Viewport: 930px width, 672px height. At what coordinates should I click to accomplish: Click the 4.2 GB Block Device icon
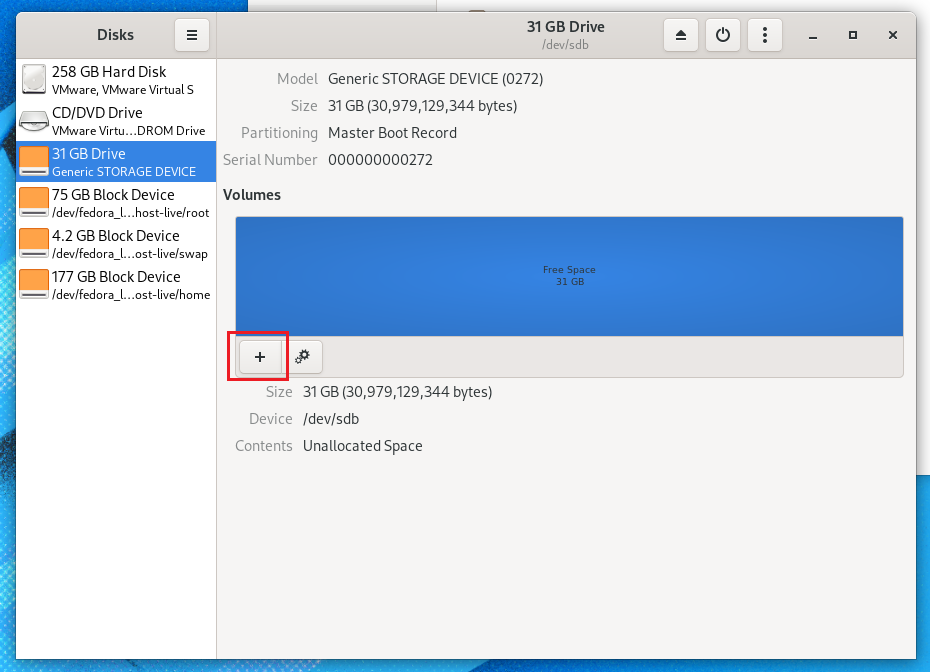(x=33, y=243)
